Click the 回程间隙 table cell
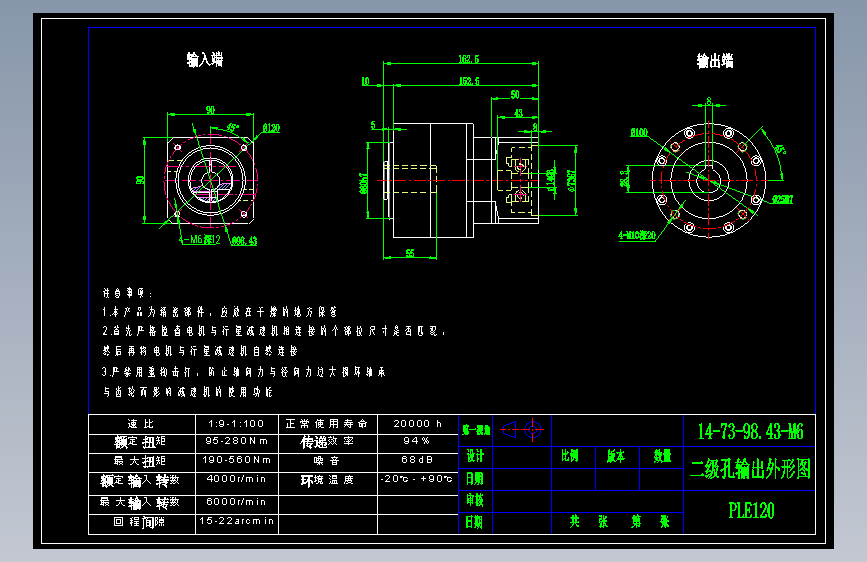Image resolution: width=867 pixels, height=562 pixels. 142,524
